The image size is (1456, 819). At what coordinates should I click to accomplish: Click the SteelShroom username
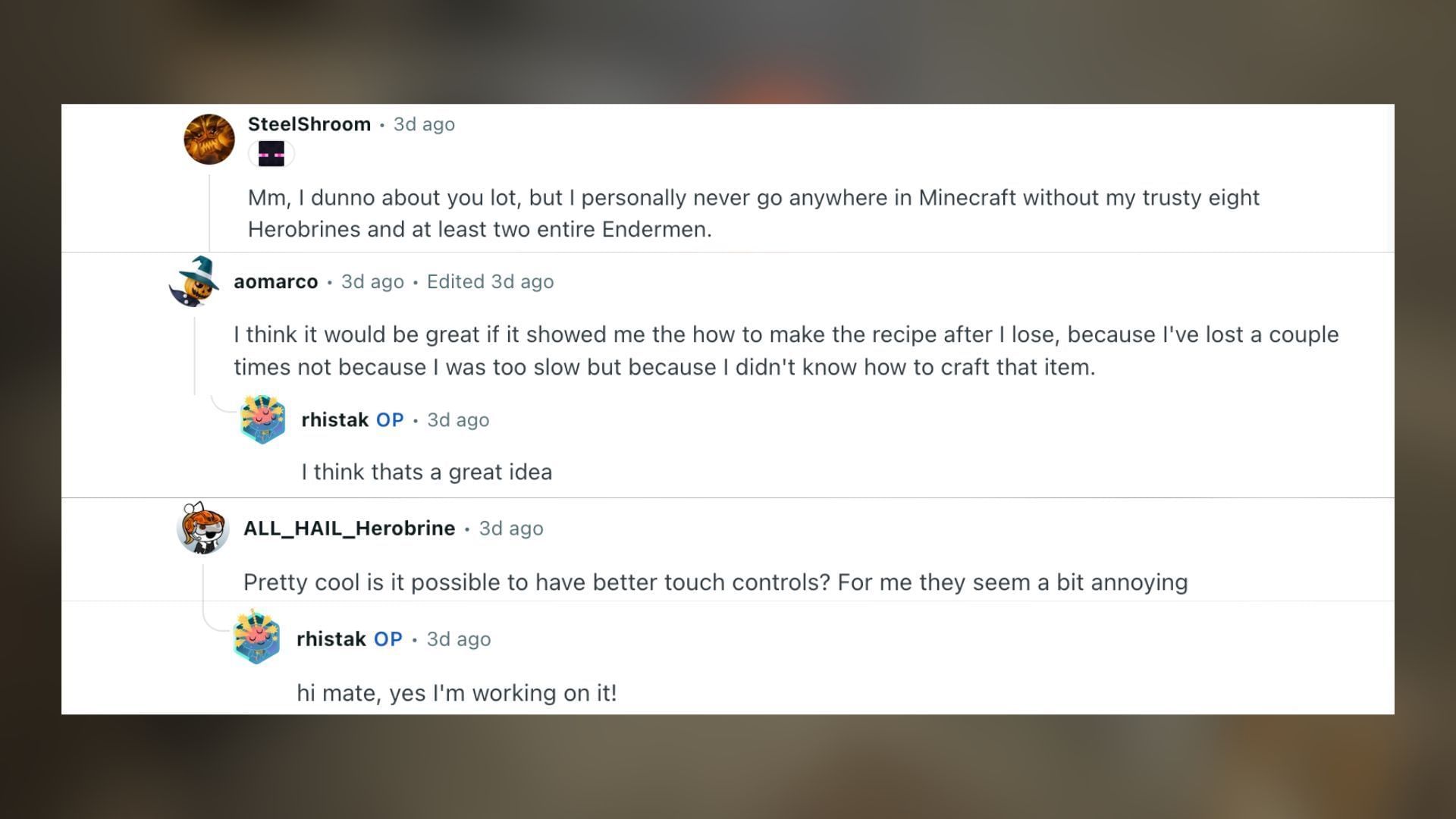(309, 124)
